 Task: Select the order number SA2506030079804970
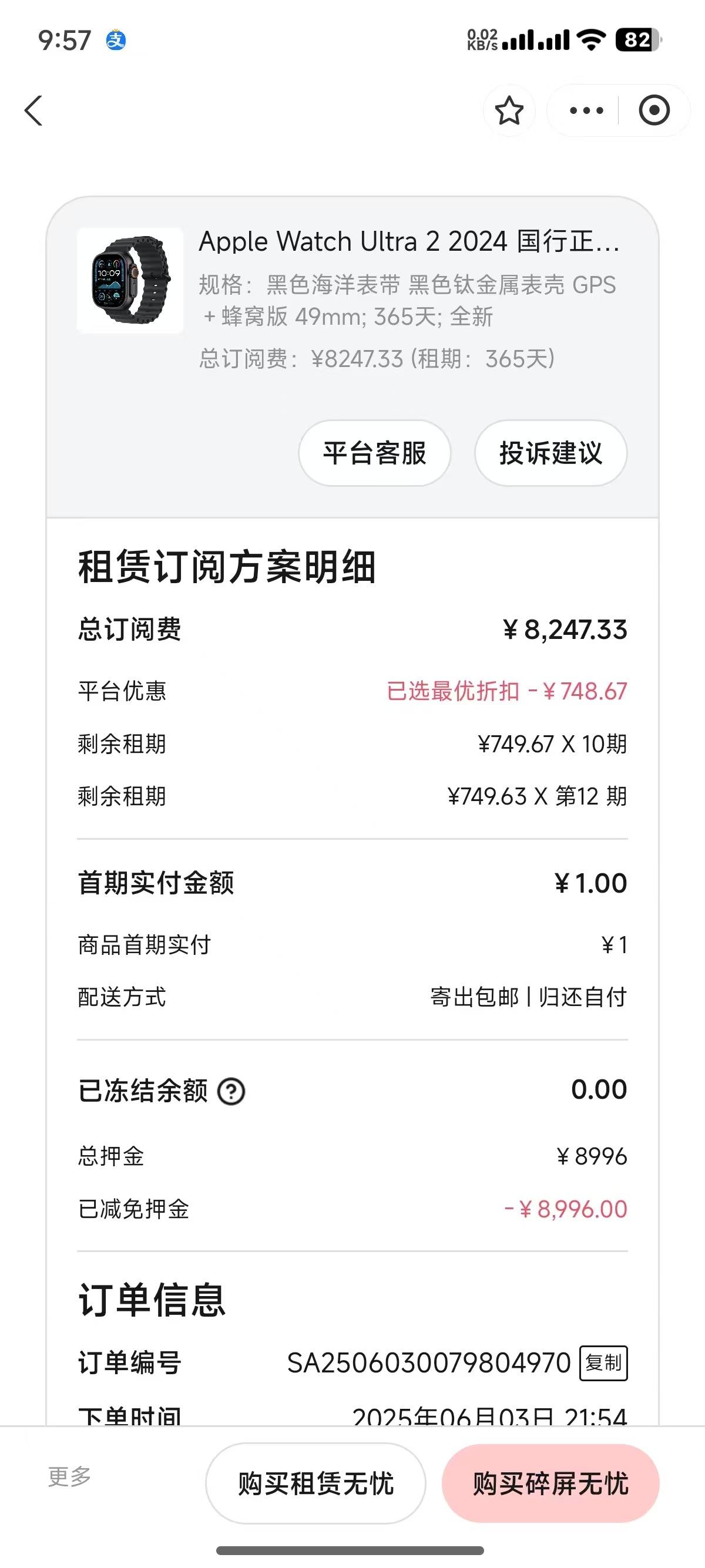tap(429, 1364)
